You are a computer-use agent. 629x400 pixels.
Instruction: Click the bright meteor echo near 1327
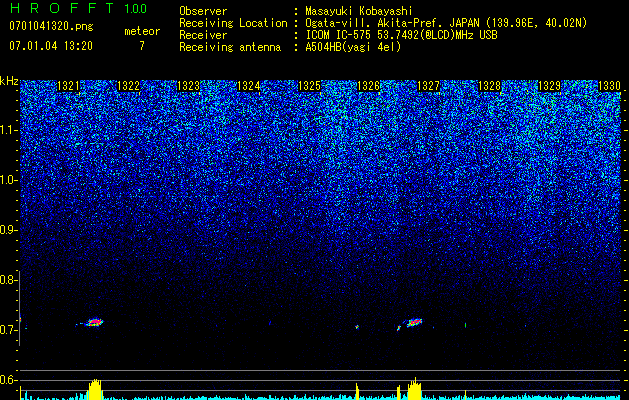(x=414, y=322)
